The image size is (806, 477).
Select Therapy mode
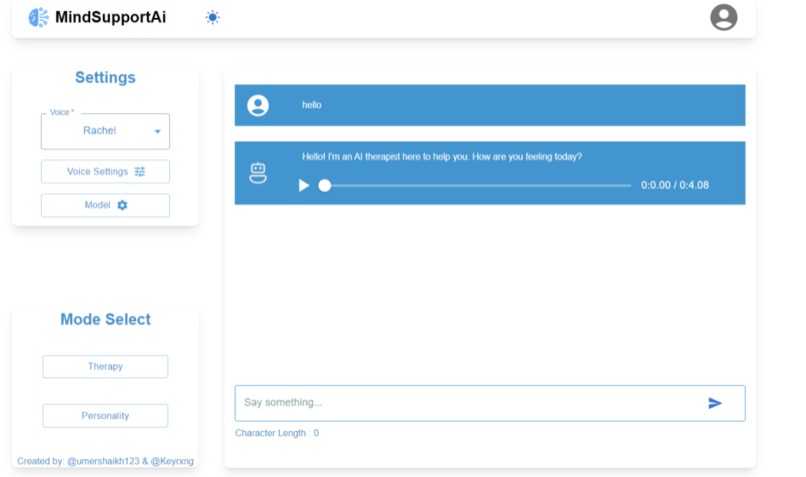pos(105,366)
